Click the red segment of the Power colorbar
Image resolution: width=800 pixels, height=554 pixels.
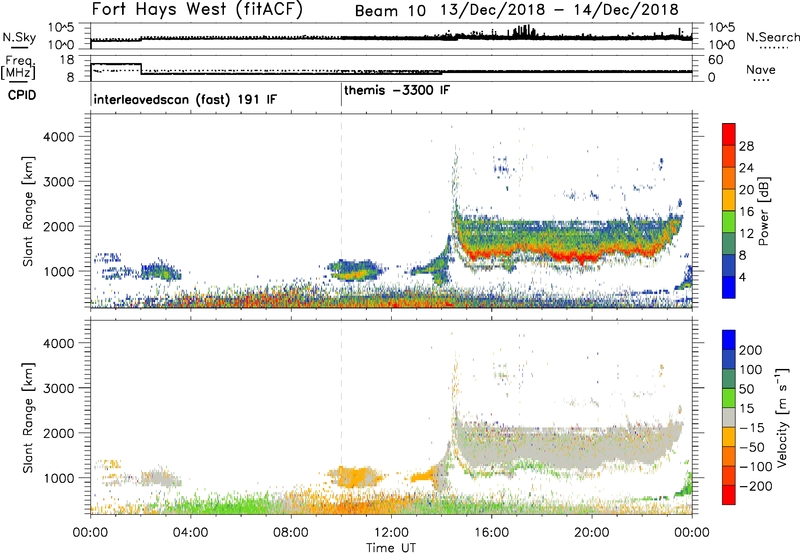point(729,134)
